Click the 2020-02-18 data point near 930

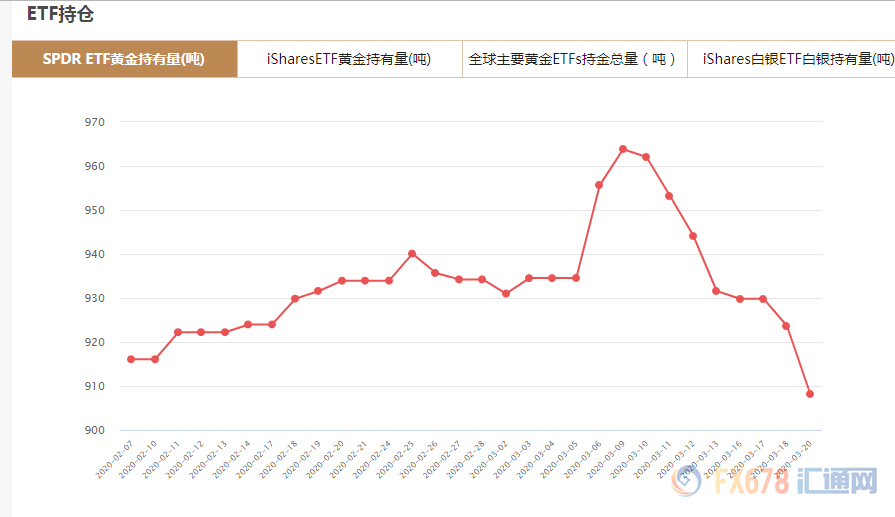[x=295, y=298]
